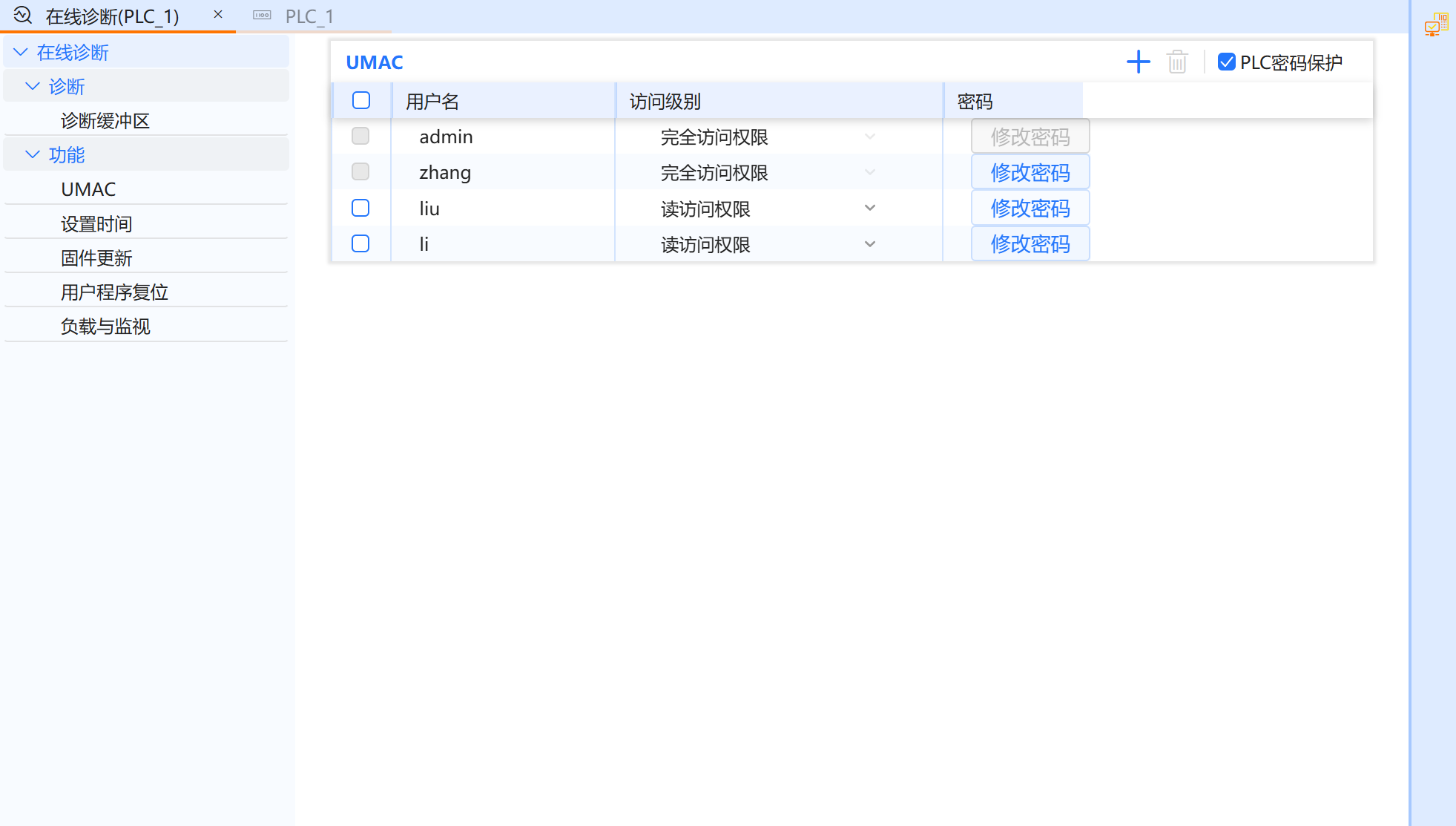Click the orange network icon at right edge
The image size is (1456, 826).
tap(1436, 24)
